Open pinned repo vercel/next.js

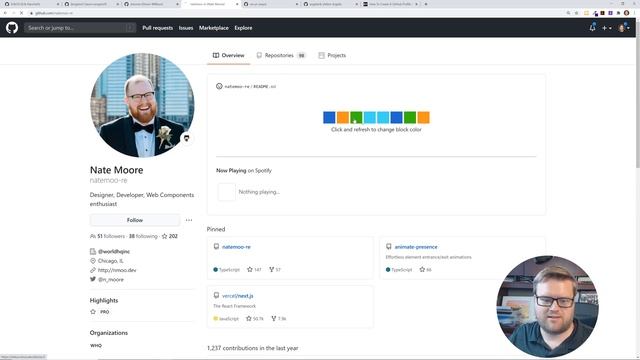click(238, 296)
